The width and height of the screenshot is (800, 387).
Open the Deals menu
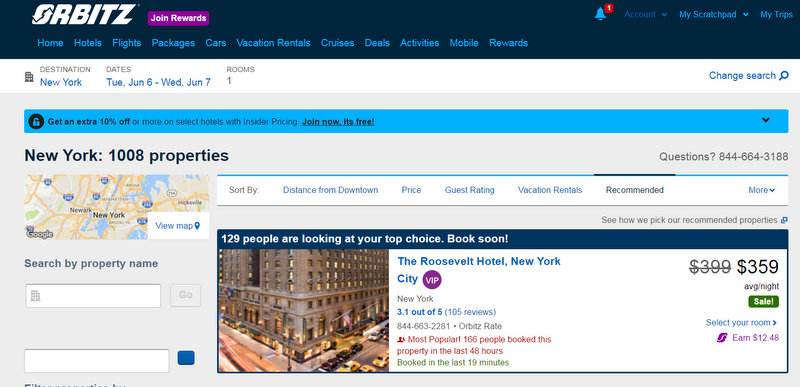click(377, 43)
